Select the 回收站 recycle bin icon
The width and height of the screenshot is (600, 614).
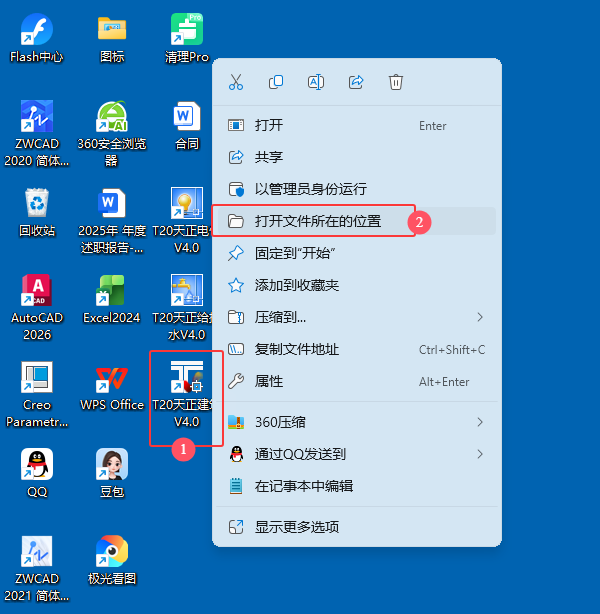pos(36,212)
